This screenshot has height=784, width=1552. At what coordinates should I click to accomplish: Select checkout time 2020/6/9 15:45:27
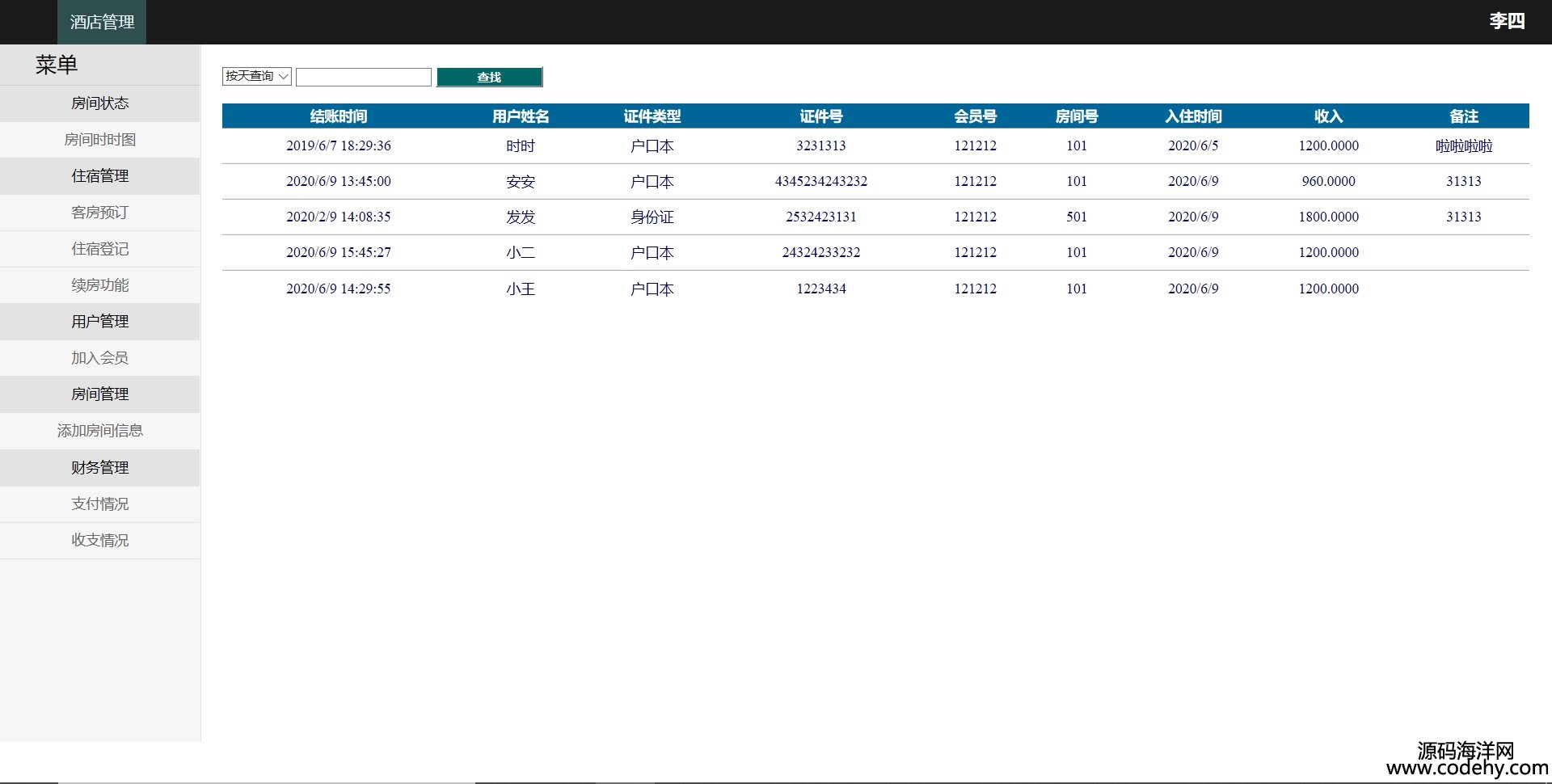[339, 253]
